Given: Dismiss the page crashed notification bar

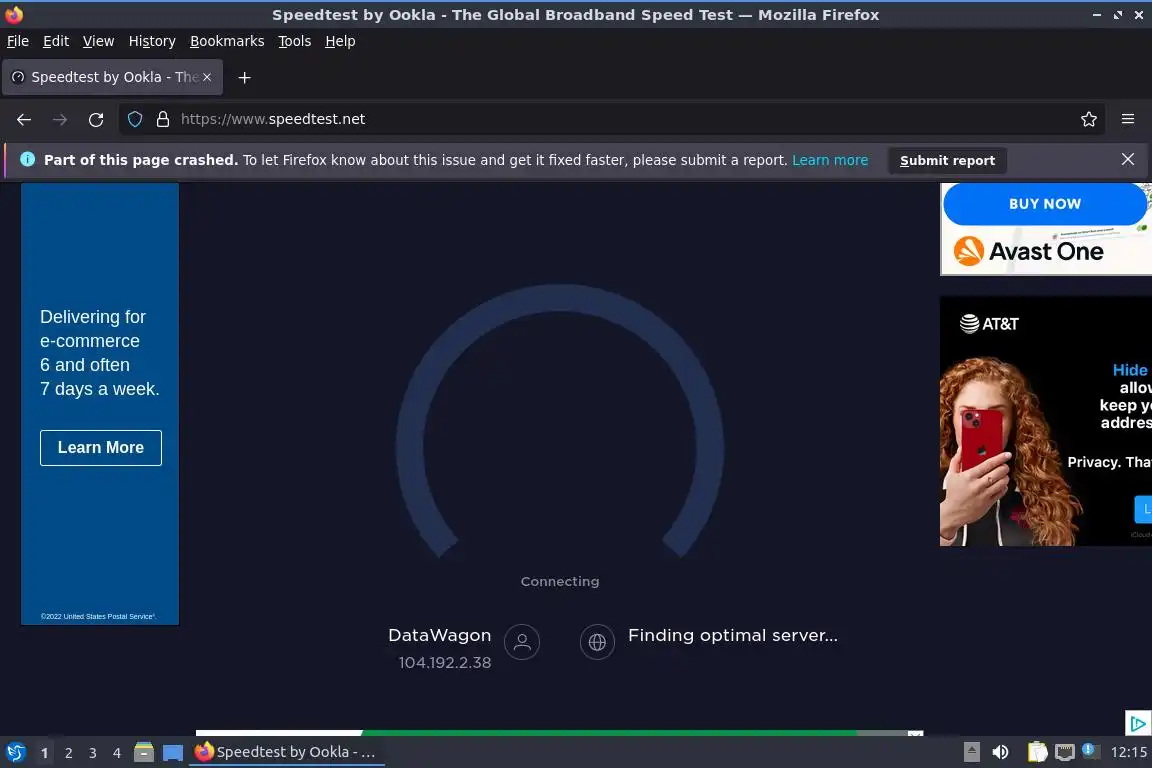Looking at the screenshot, I should pos(1128,159).
